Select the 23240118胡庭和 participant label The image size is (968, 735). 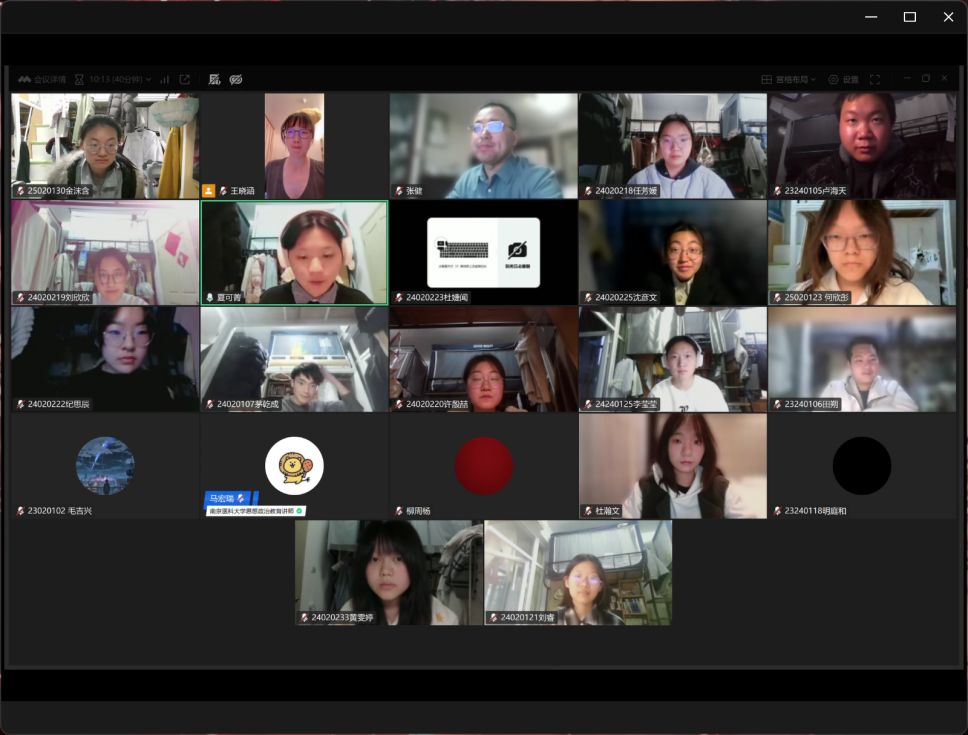point(816,510)
